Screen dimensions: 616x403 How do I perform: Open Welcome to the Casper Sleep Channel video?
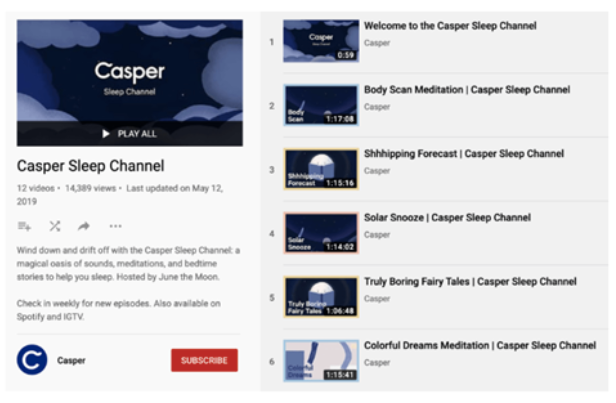pyautogui.click(x=450, y=26)
